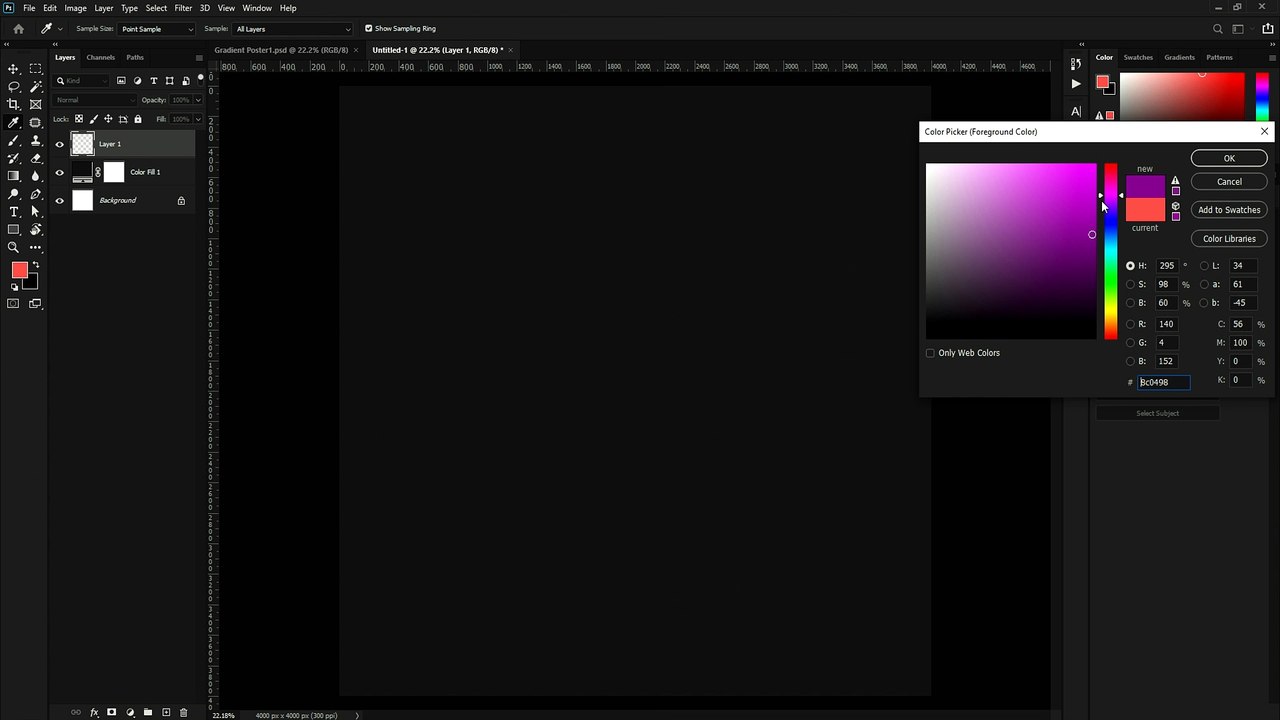Image resolution: width=1280 pixels, height=720 pixels.
Task: Swap foreground and background colors
Action: (36, 265)
